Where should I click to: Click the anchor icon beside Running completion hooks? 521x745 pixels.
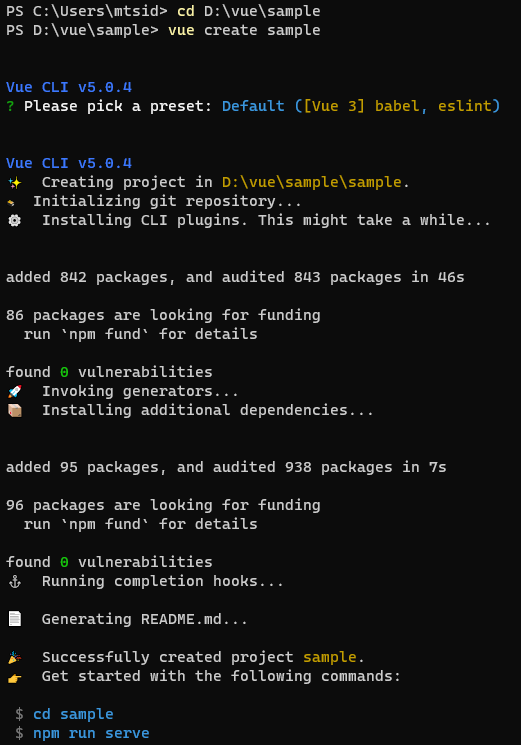tap(15, 582)
